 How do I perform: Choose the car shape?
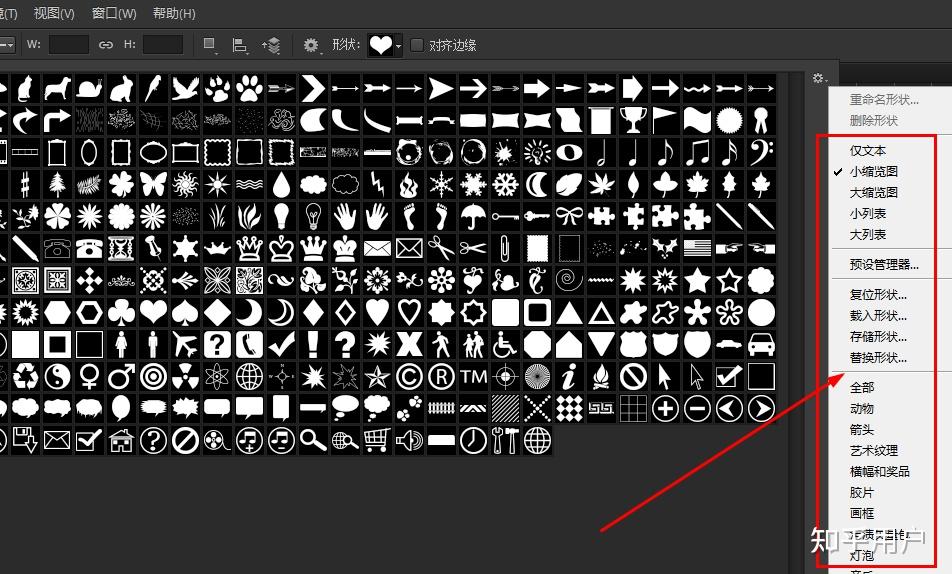(x=761, y=344)
